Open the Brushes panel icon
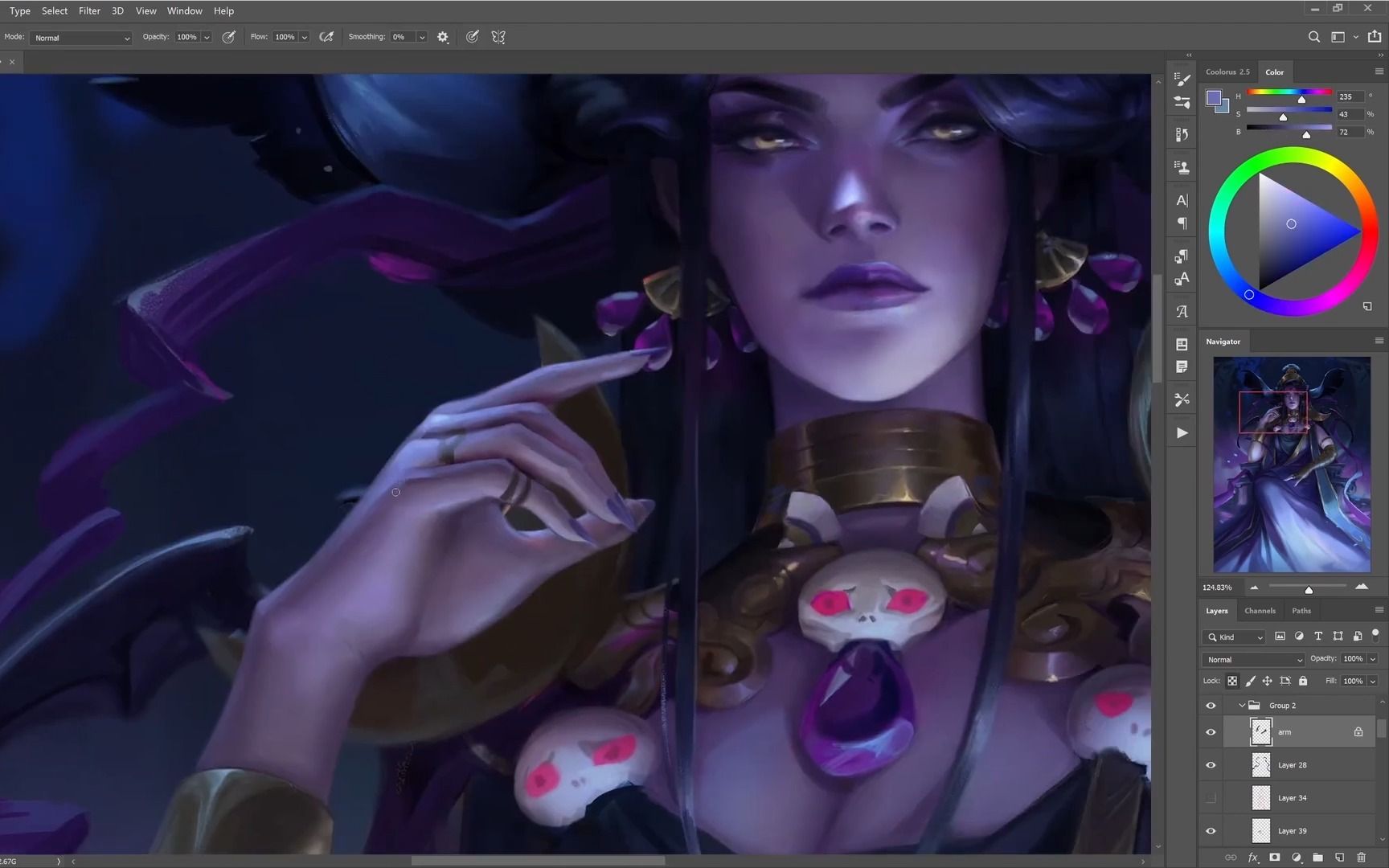1389x868 pixels. pos(1182,102)
